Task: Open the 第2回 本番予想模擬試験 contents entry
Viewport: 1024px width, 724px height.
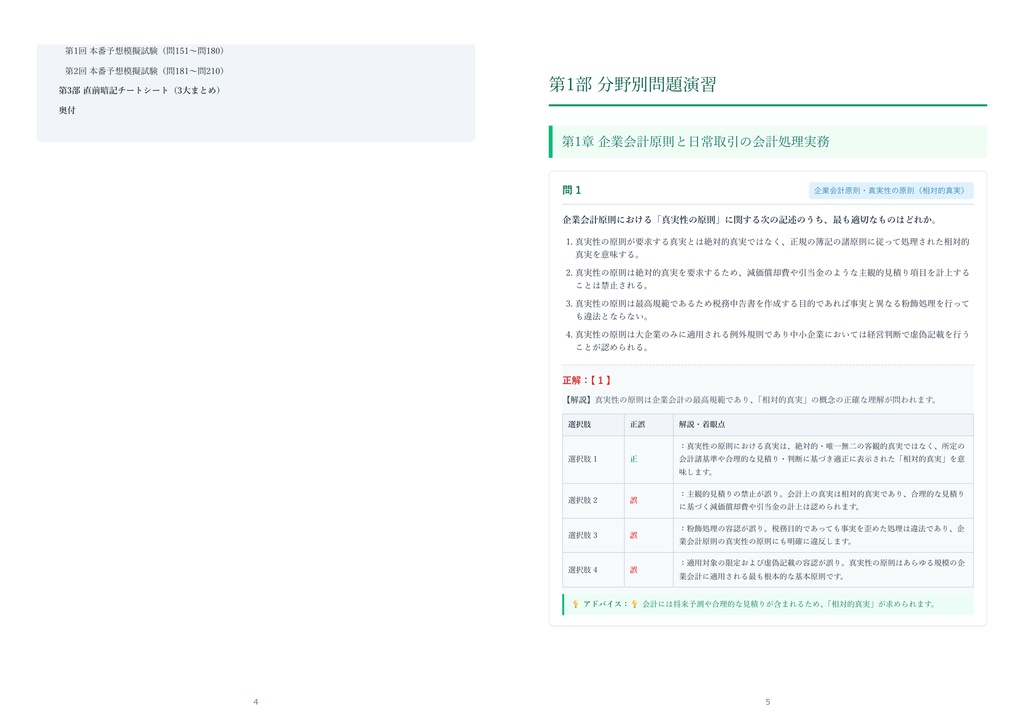Action: pos(144,71)
